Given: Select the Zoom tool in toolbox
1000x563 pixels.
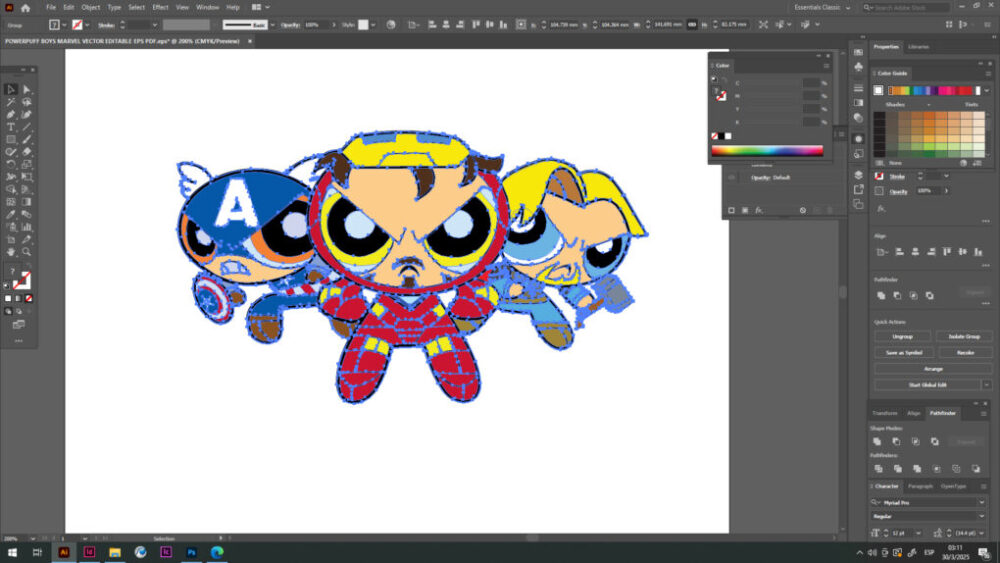Looking at the screenshot, I should point(27,252).
